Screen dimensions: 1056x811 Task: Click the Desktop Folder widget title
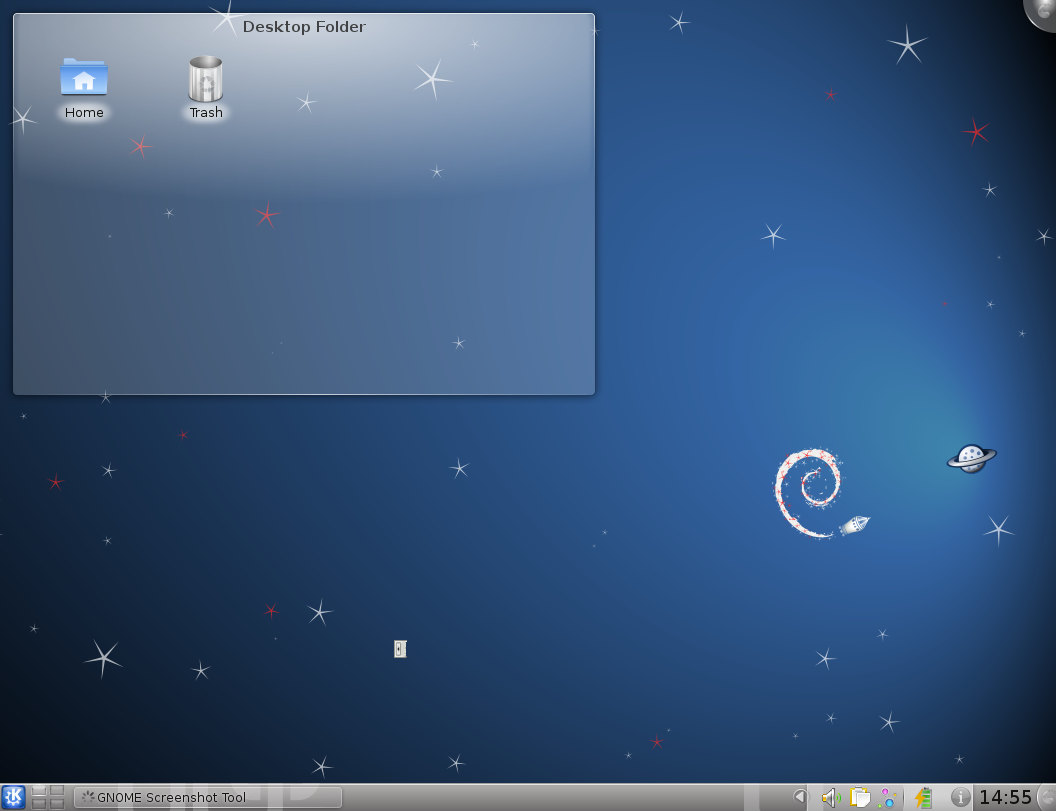click(304, 27)
